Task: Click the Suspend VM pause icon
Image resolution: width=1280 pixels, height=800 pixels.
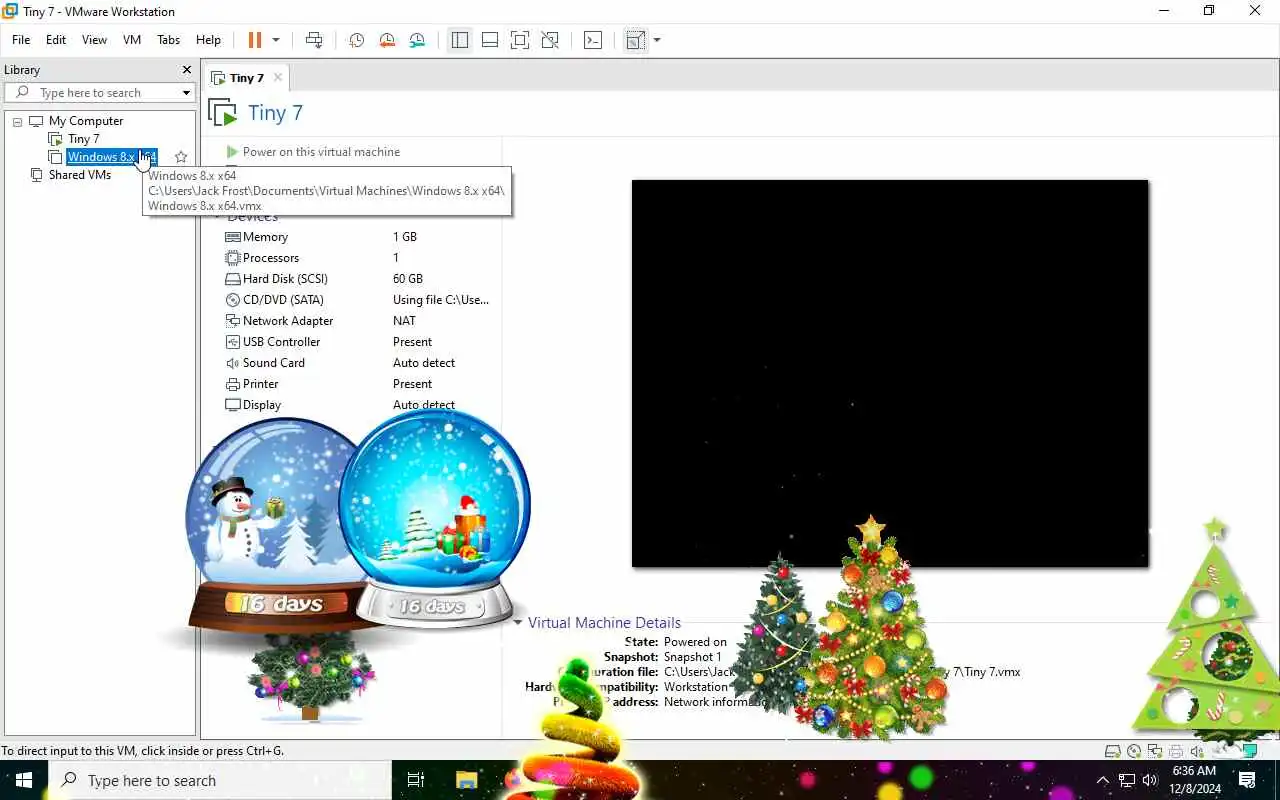Action: [x=254, y=40]
